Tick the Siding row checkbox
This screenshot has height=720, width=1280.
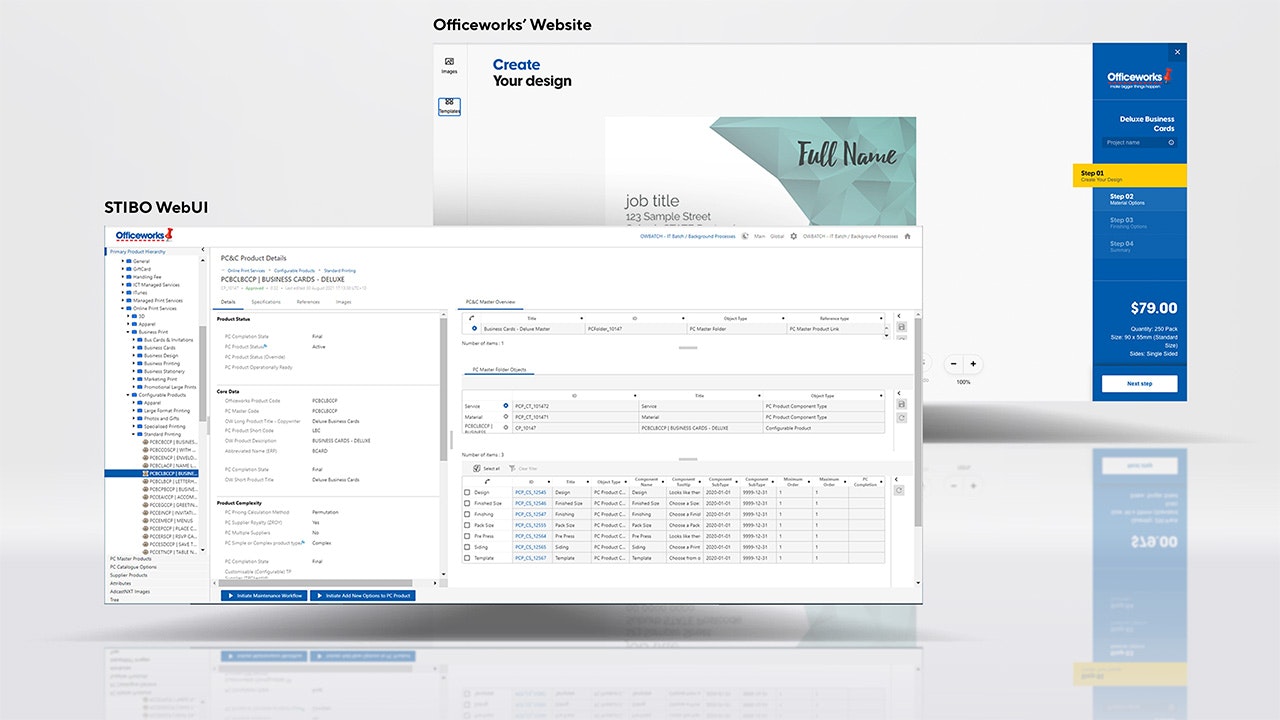coord(467,547)
